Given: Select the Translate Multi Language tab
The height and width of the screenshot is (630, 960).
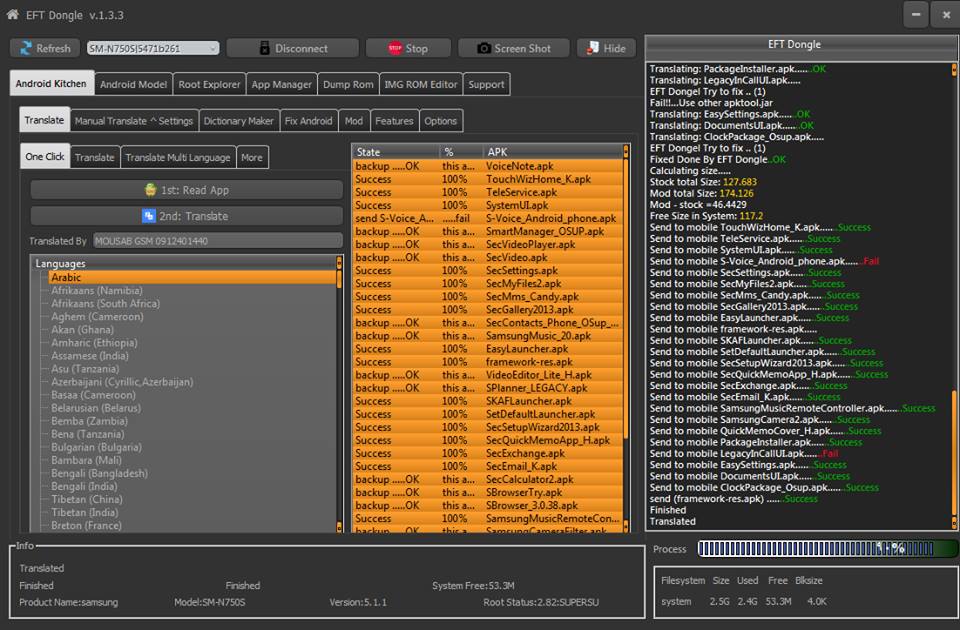Looking at the screenshot, I should tap(178, 157).
